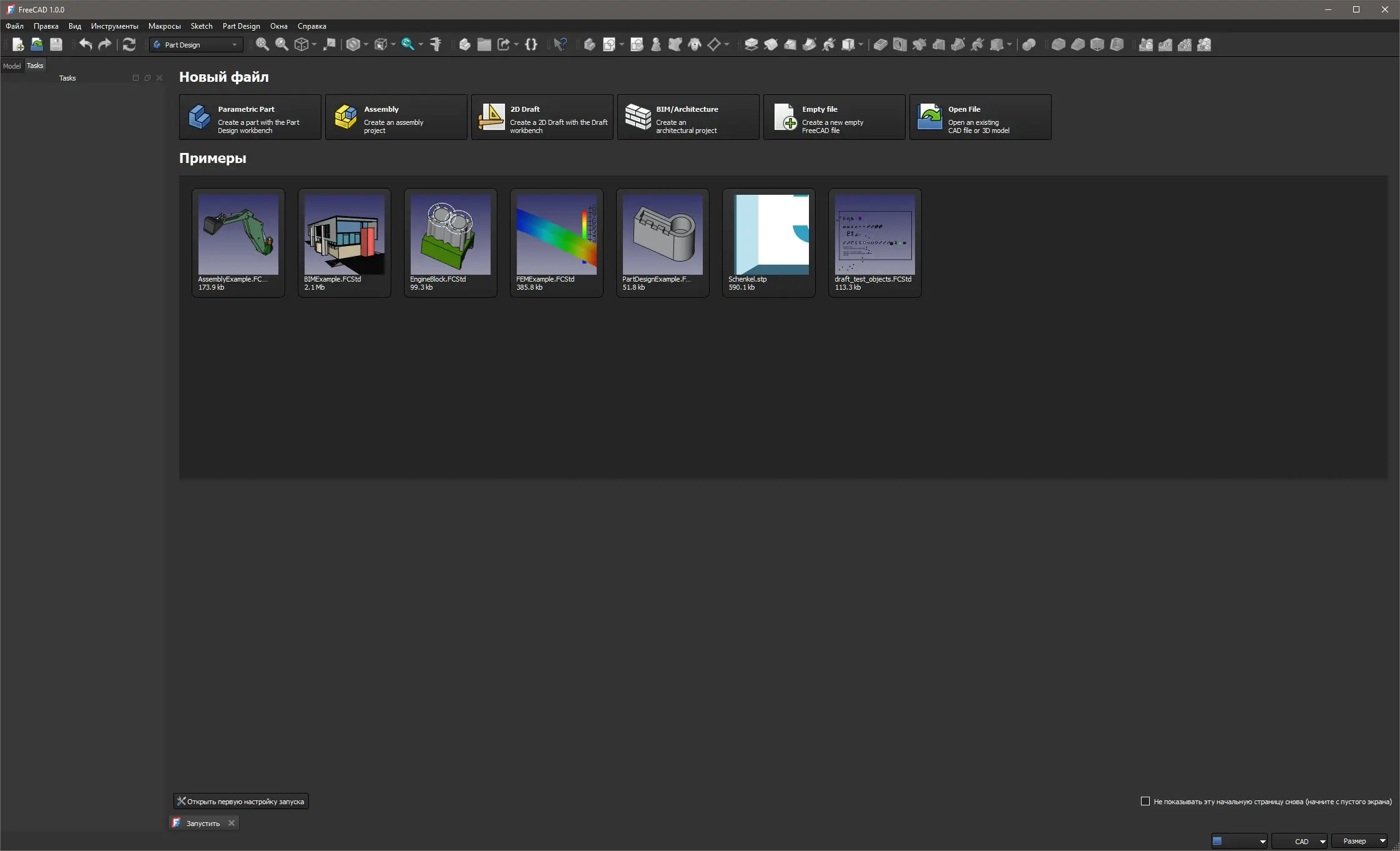Close the Запустить start page tab
Viewport: 1400px width, 851px height.
coord(232,823)
